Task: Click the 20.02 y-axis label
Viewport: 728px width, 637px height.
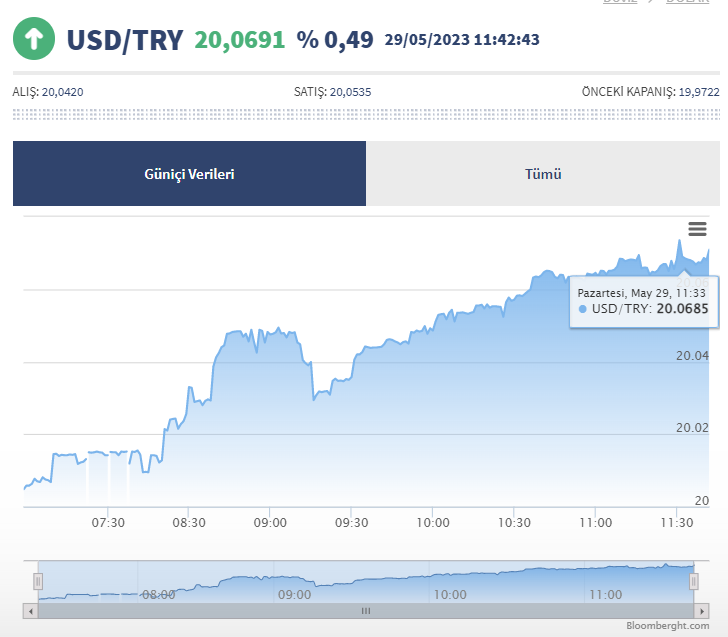Action: click(692, 428)
